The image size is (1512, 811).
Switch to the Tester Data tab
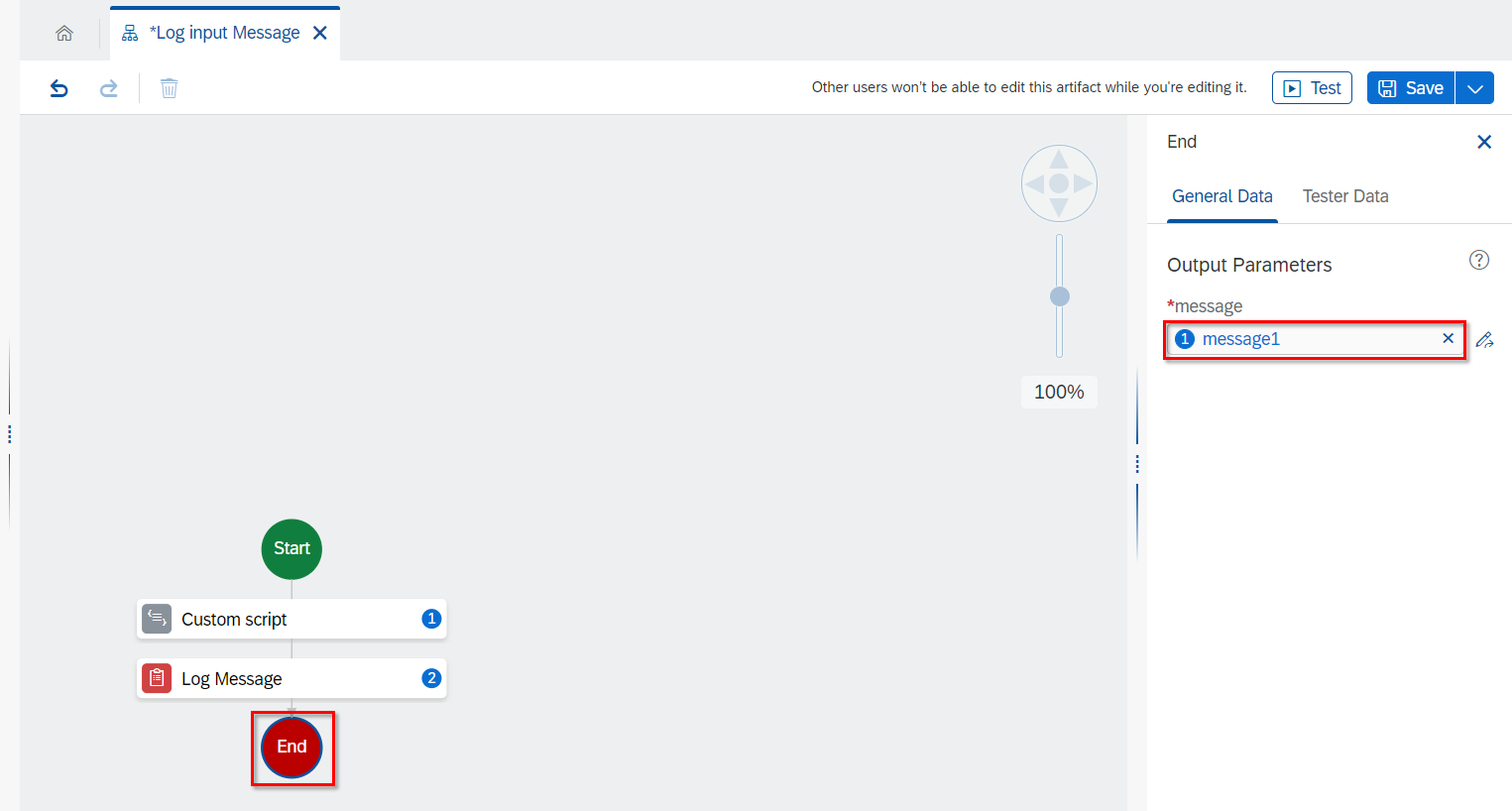click(x=1345, y=196)
